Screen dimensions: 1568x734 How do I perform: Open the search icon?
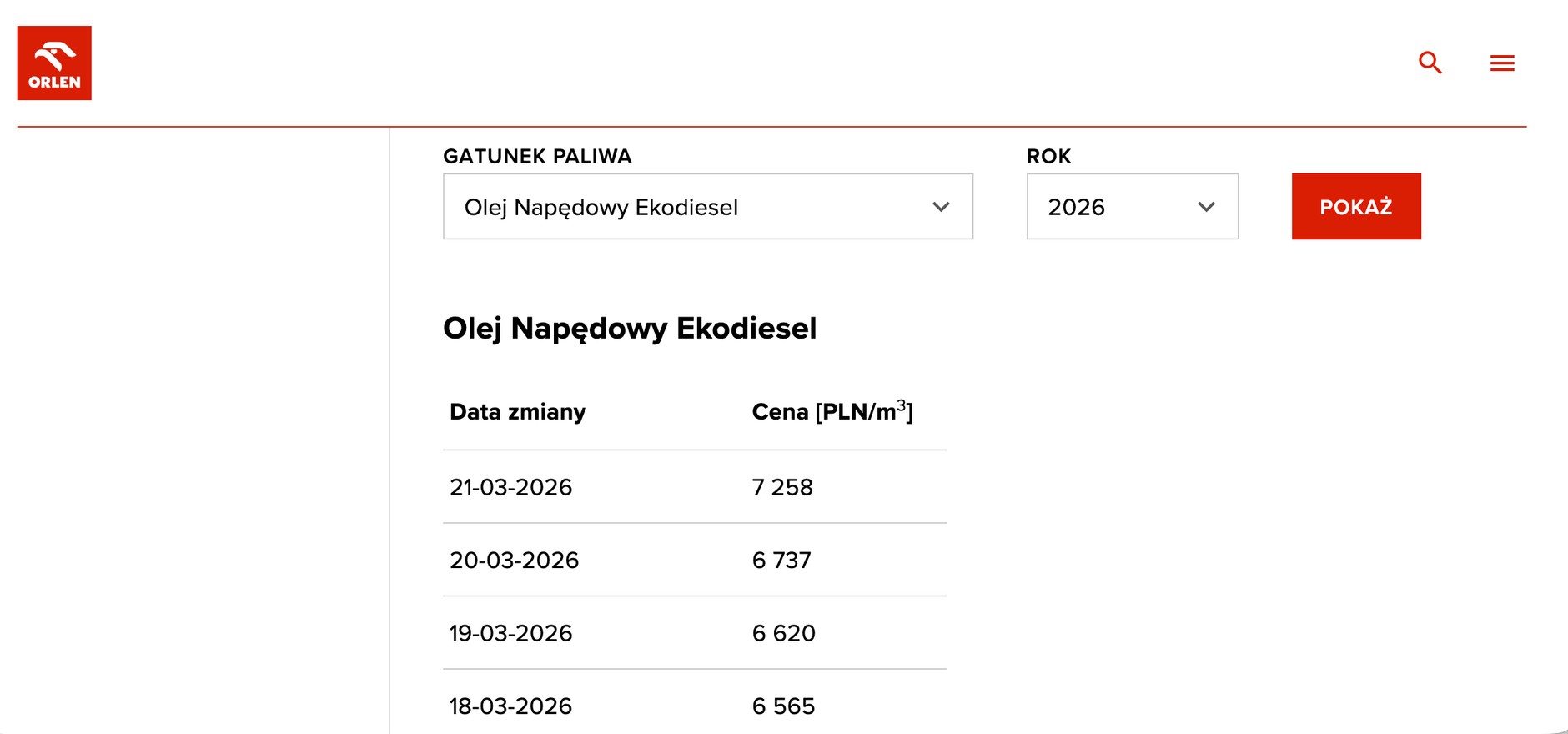pyautogui.click(x=1430, y=63)
